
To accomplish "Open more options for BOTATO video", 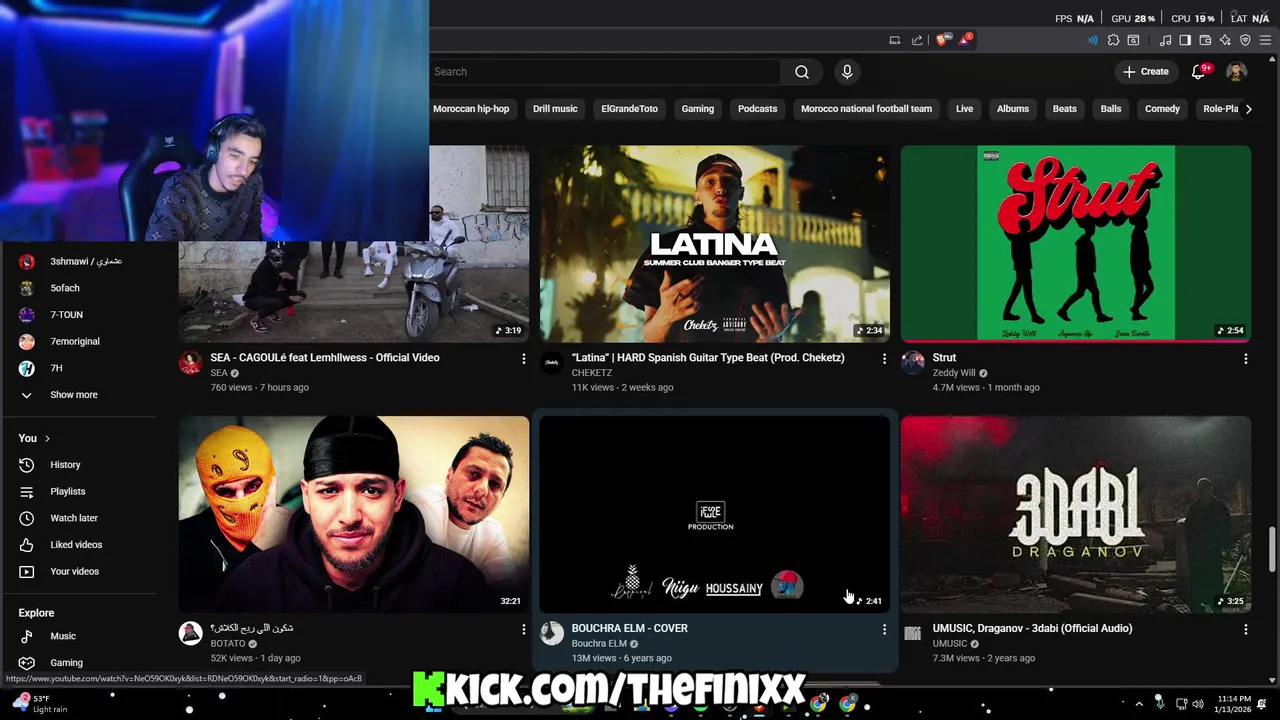I will [523, 629].
